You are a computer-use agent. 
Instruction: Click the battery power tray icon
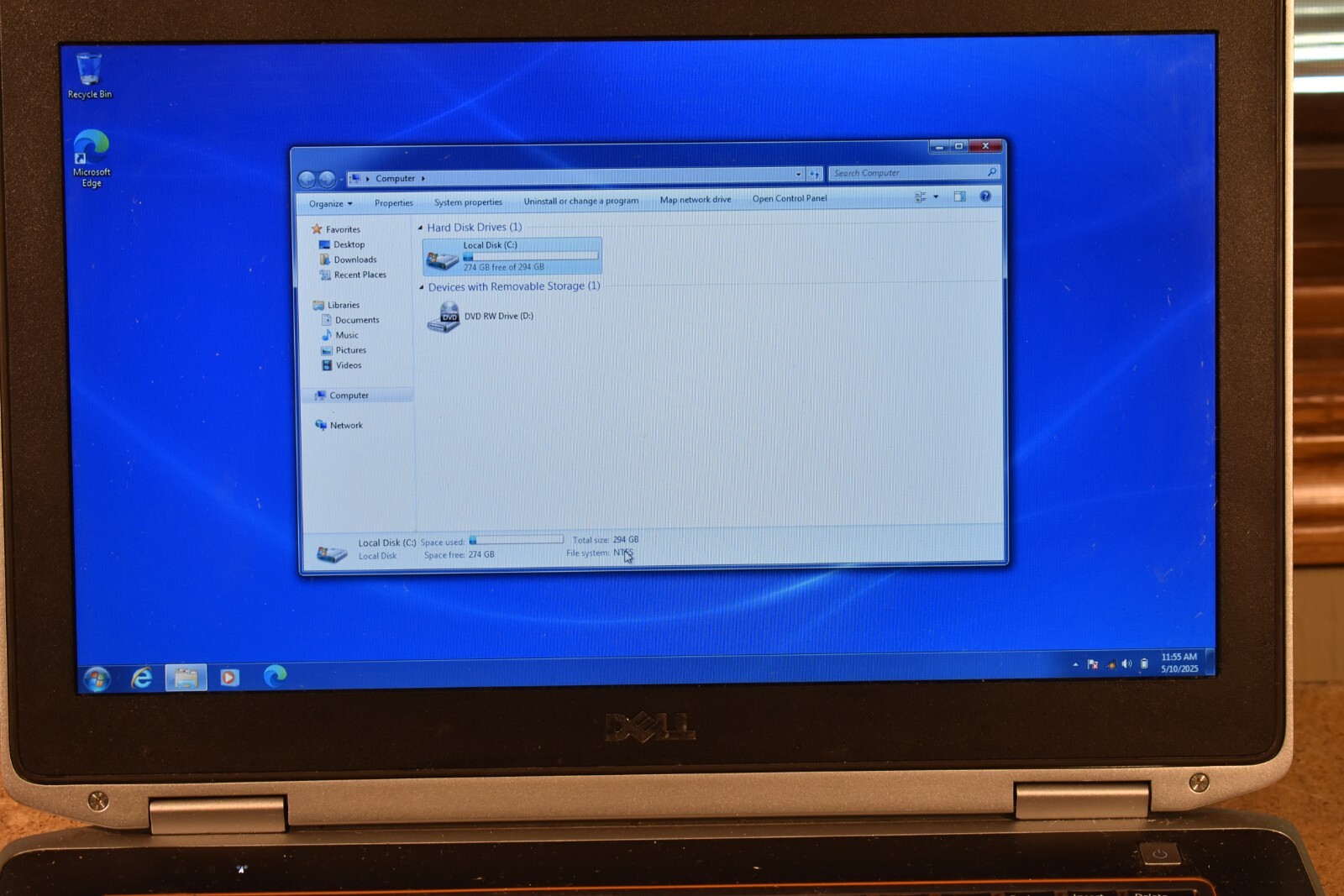(x=1144, y=663)
